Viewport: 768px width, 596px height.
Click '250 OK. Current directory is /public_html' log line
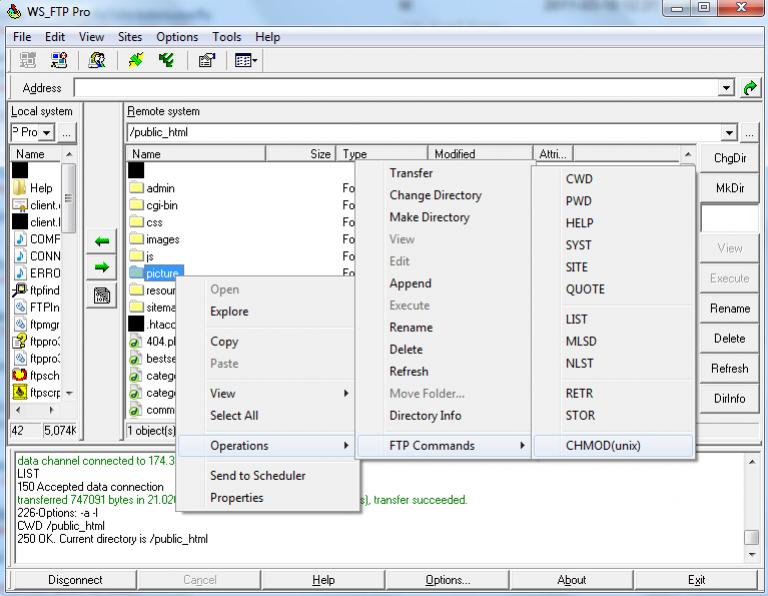(113, 539)
